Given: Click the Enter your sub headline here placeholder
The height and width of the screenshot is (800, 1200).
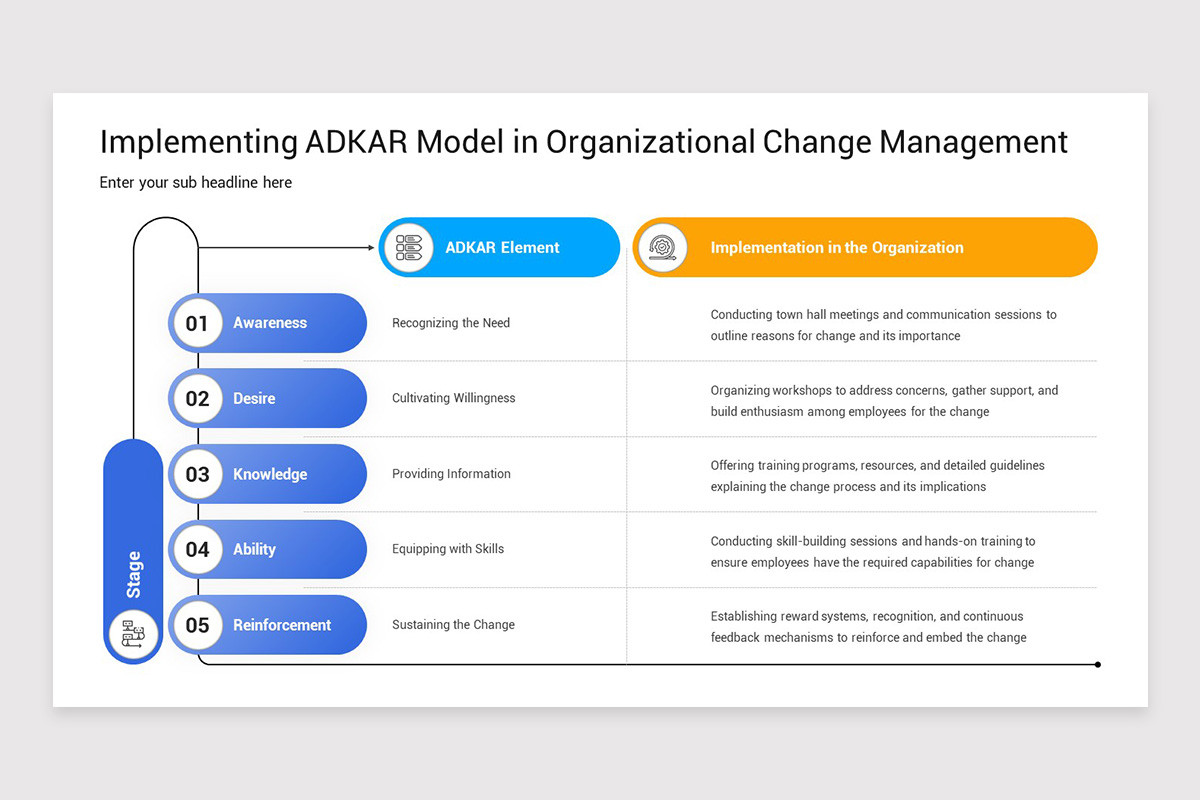Looking at the screenshot, I should point(196,182).
